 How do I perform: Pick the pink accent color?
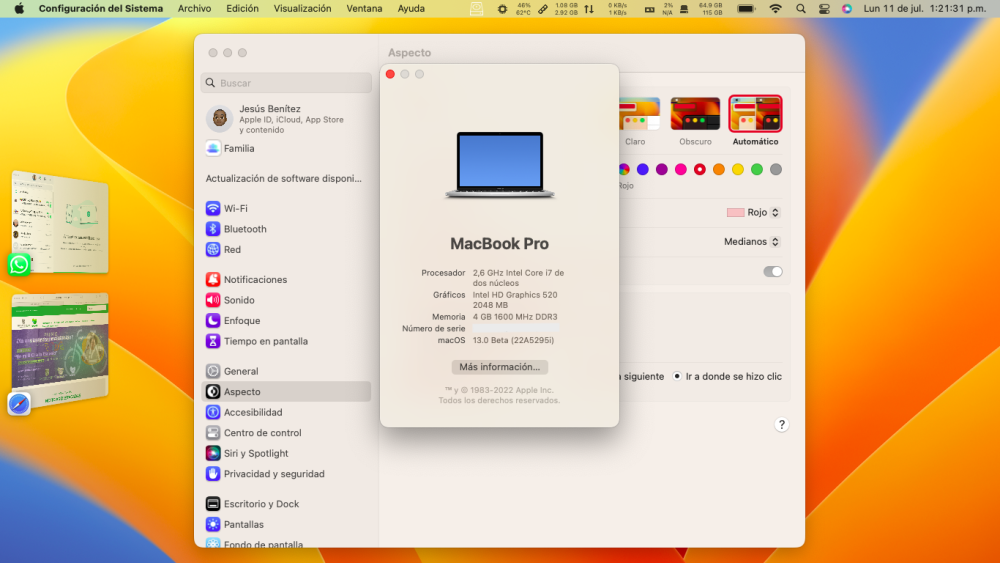point(680,169)
